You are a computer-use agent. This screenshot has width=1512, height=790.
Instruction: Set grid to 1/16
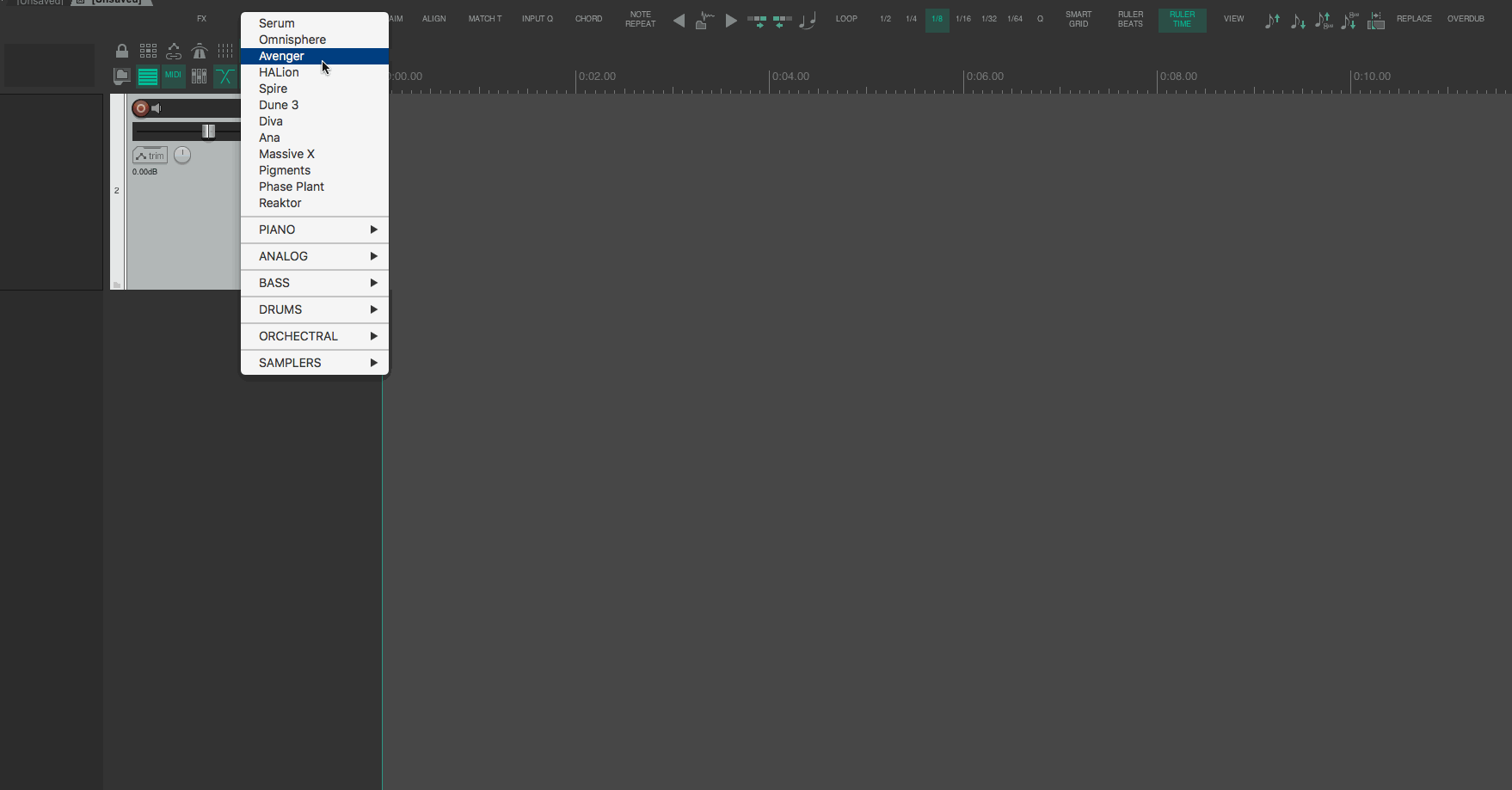click(x=963, y=19)
